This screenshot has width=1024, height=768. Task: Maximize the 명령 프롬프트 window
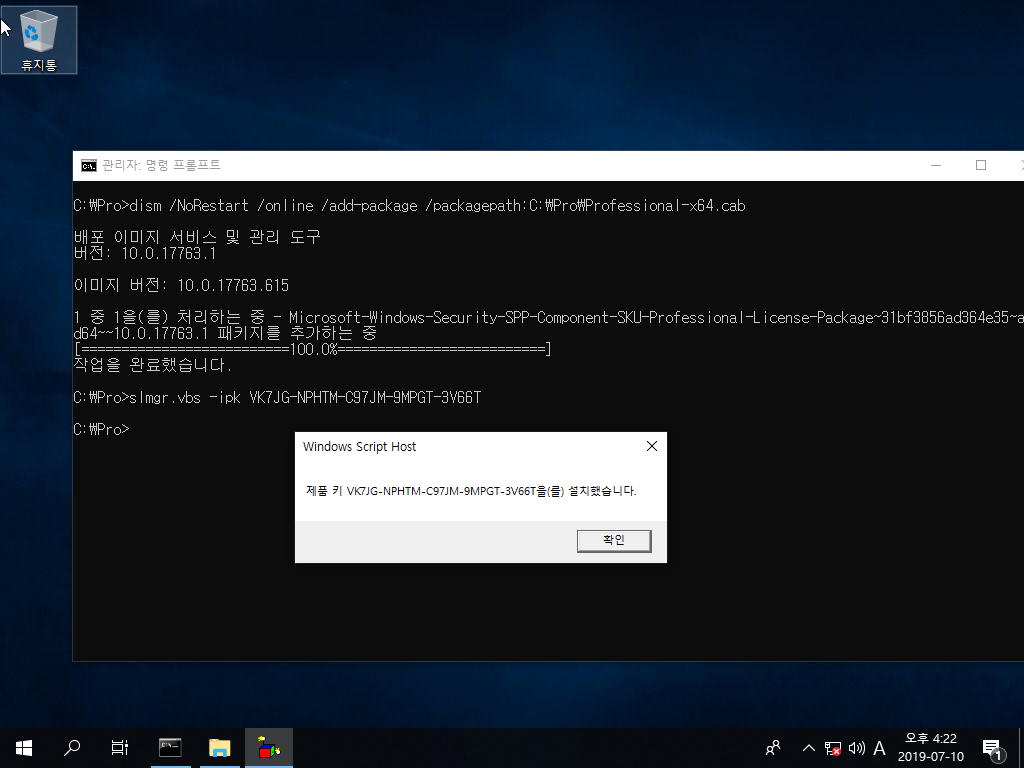coord(980,165)
